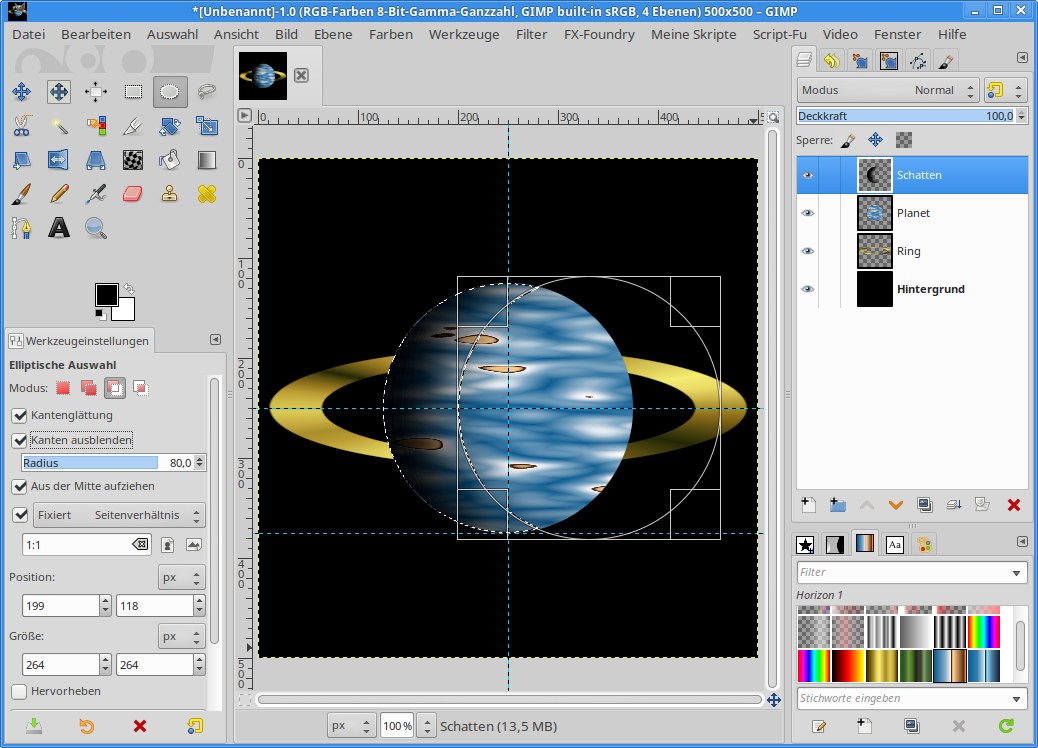Screen dimensions: 1038x748
Task: Expand the gradient Filter dropdown
Action: [x=1017, y=573]
